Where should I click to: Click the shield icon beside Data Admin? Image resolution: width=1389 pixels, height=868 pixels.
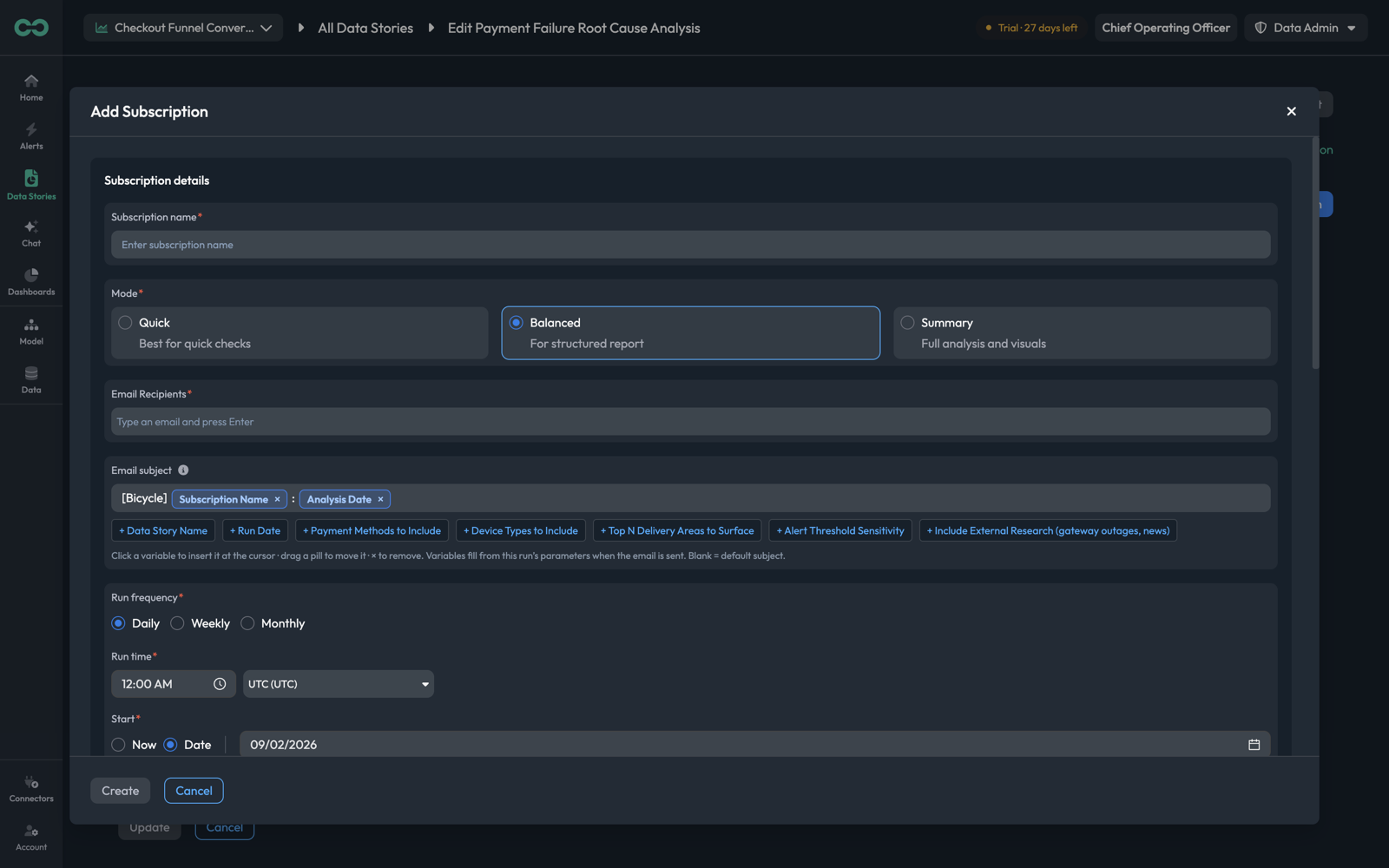(1261, 28)
